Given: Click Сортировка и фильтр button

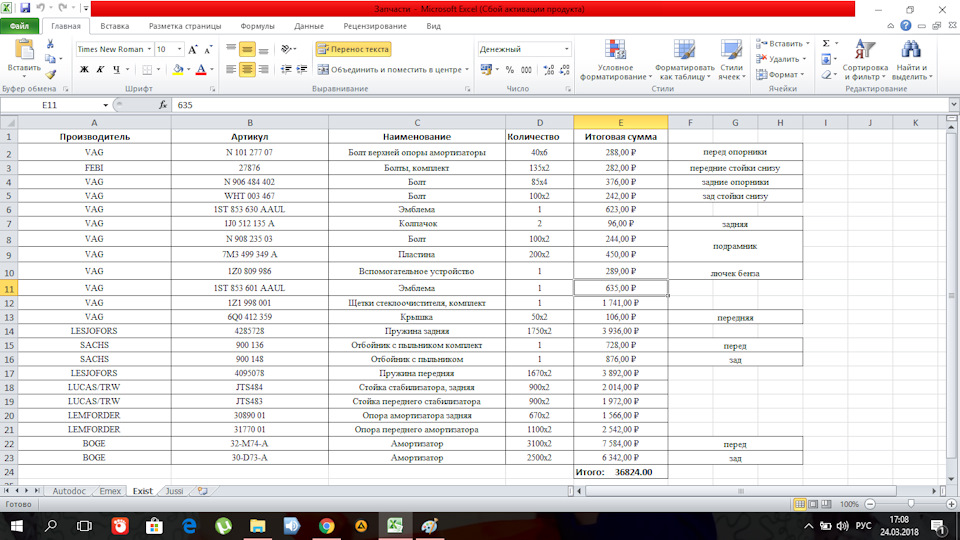Looking at the screenshot, I should click(864, 59).
